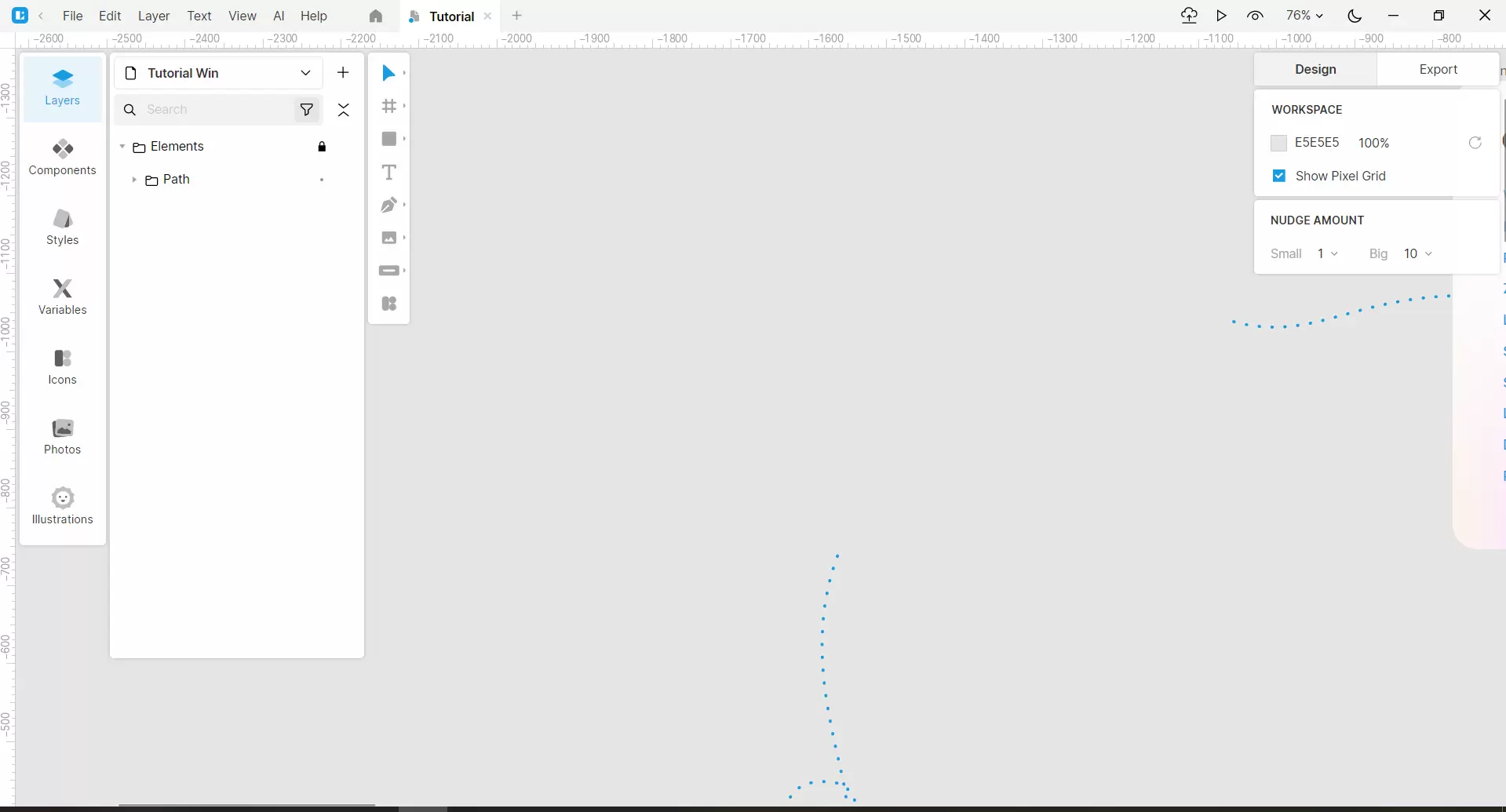Select the Text tool

389,172
